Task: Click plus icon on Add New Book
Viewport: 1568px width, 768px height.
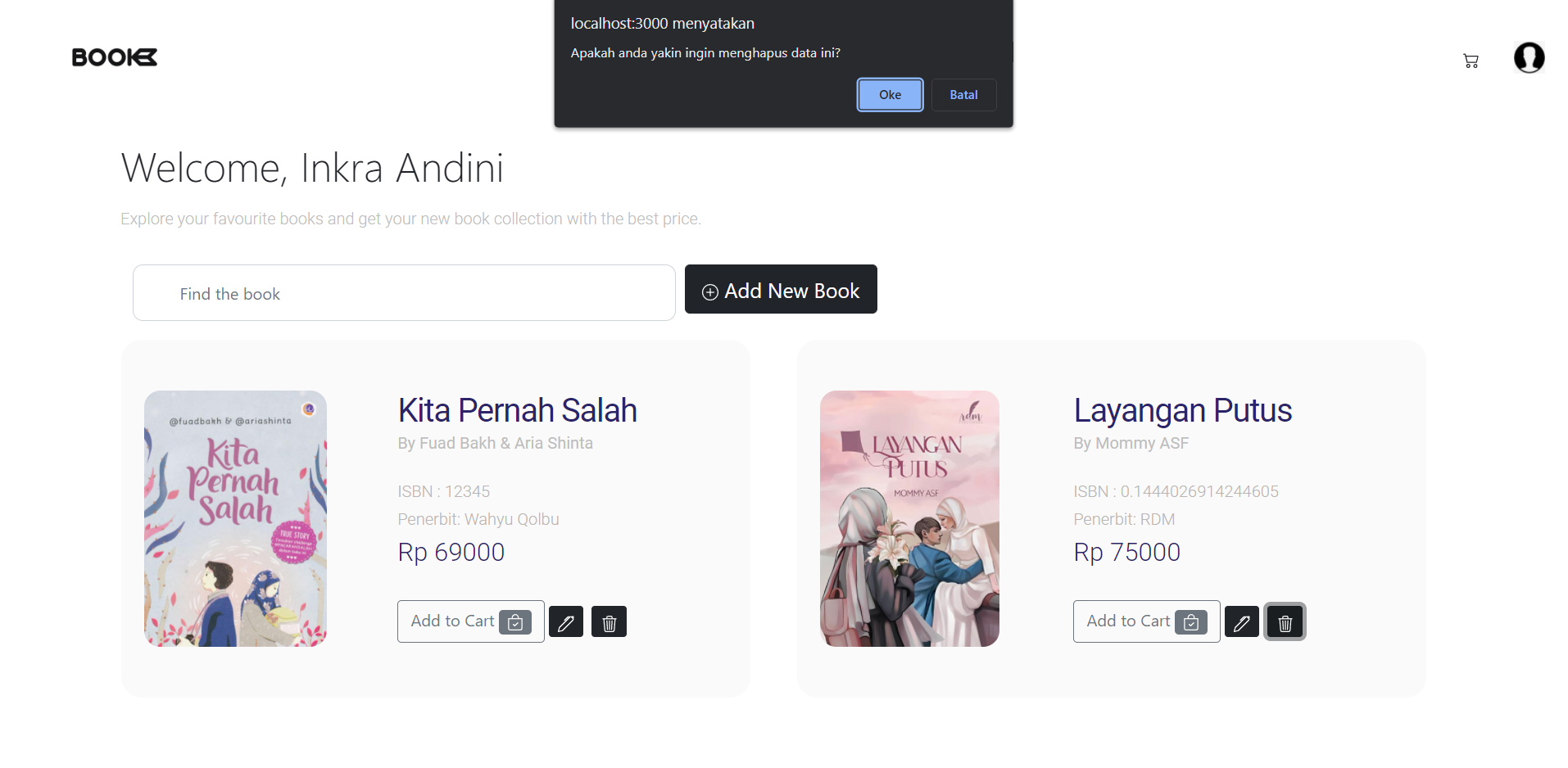Action: pos(710,292)
